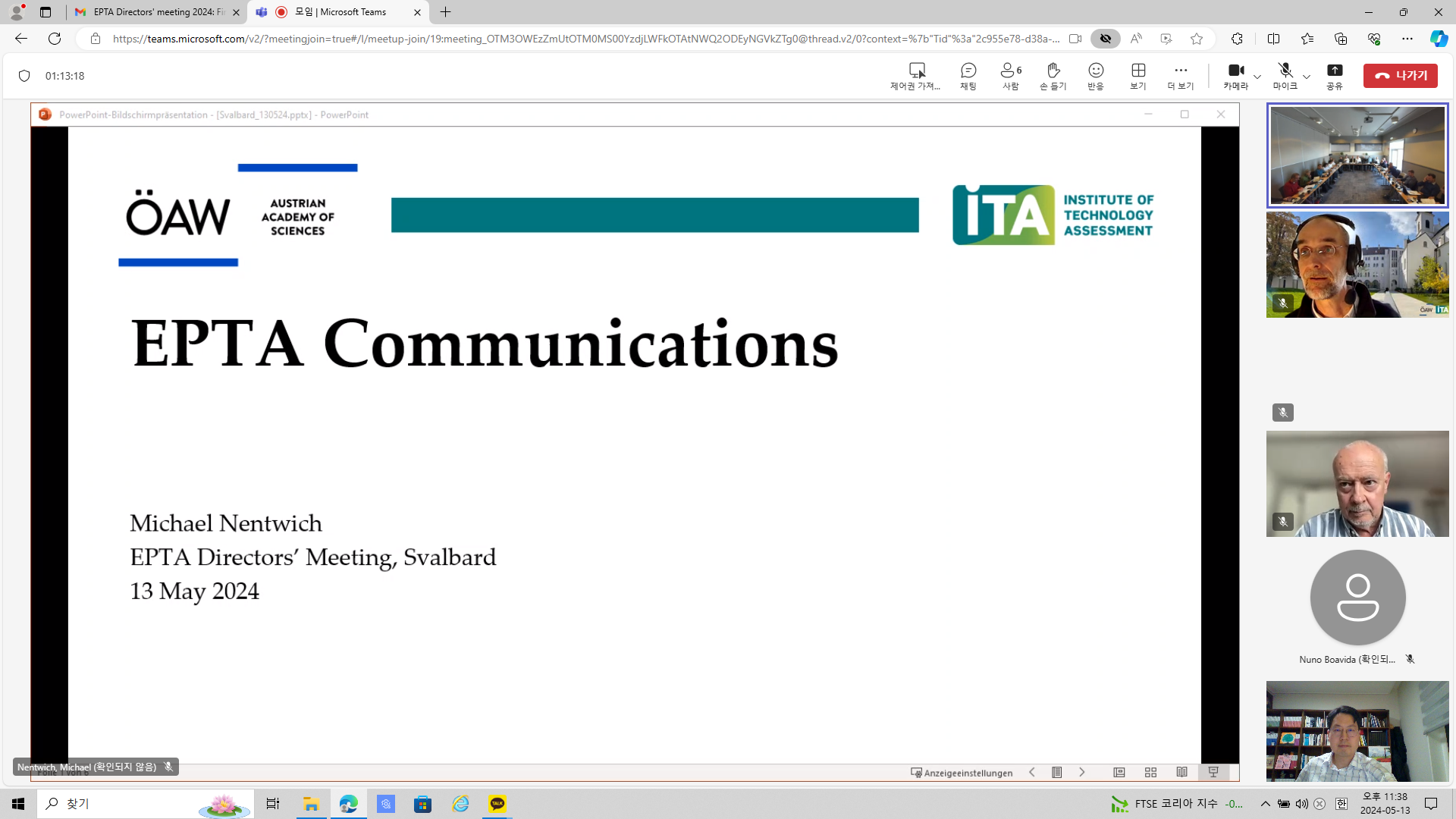This screenshot has width=1456, height=819.
Task: Toggle Edge split screen view
Action: click(x=1273, y=39)
